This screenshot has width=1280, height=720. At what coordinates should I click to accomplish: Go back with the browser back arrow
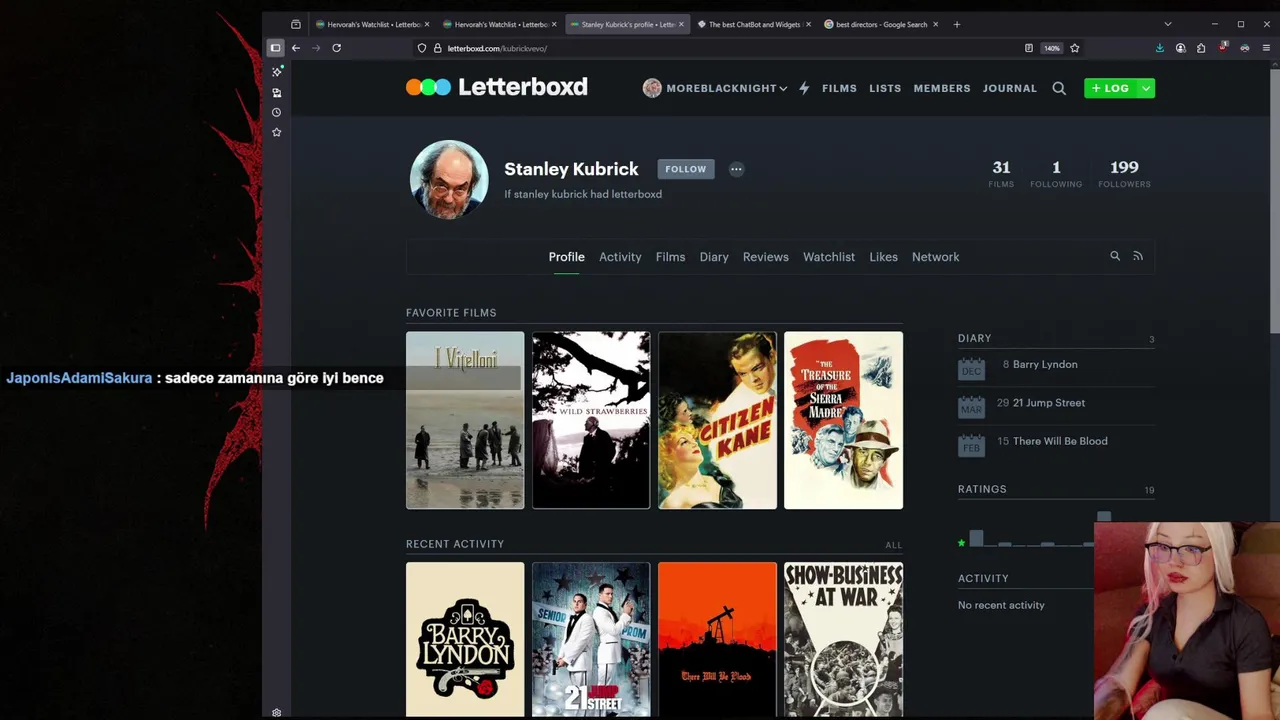tap(296, 48)
